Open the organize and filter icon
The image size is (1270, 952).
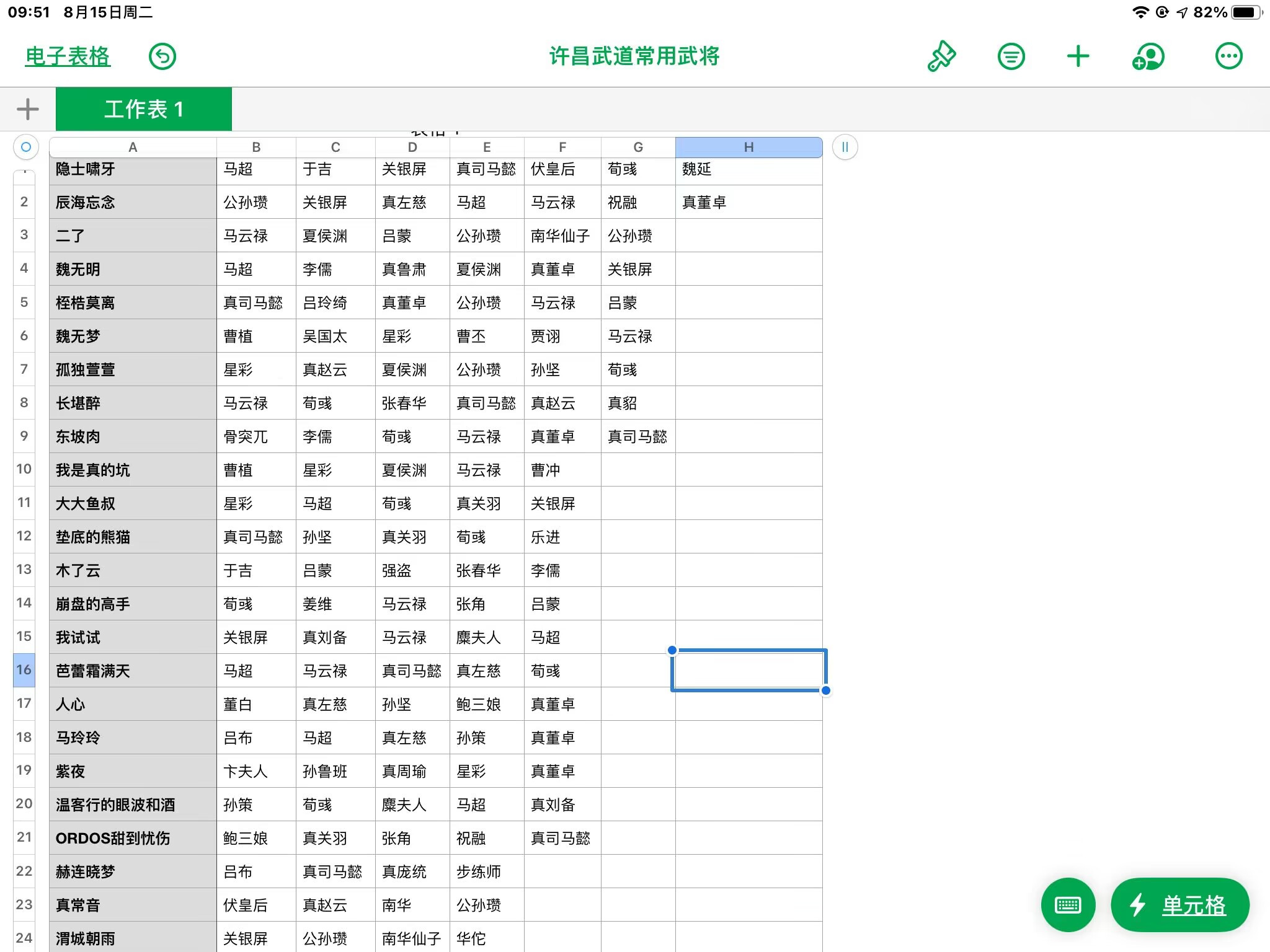coord(1011,56)
